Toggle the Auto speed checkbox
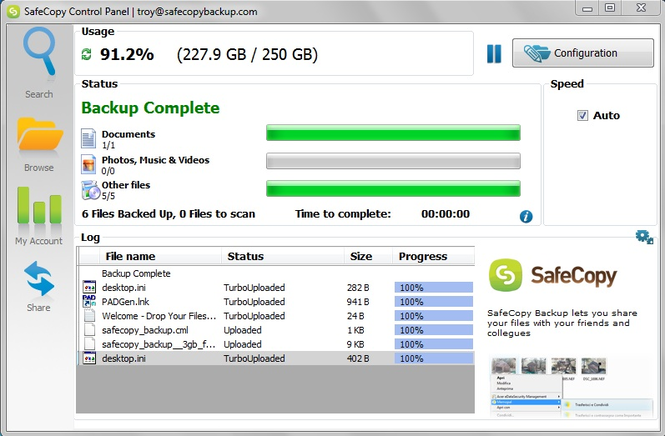665x436 pixels. [x=583, y=116]
